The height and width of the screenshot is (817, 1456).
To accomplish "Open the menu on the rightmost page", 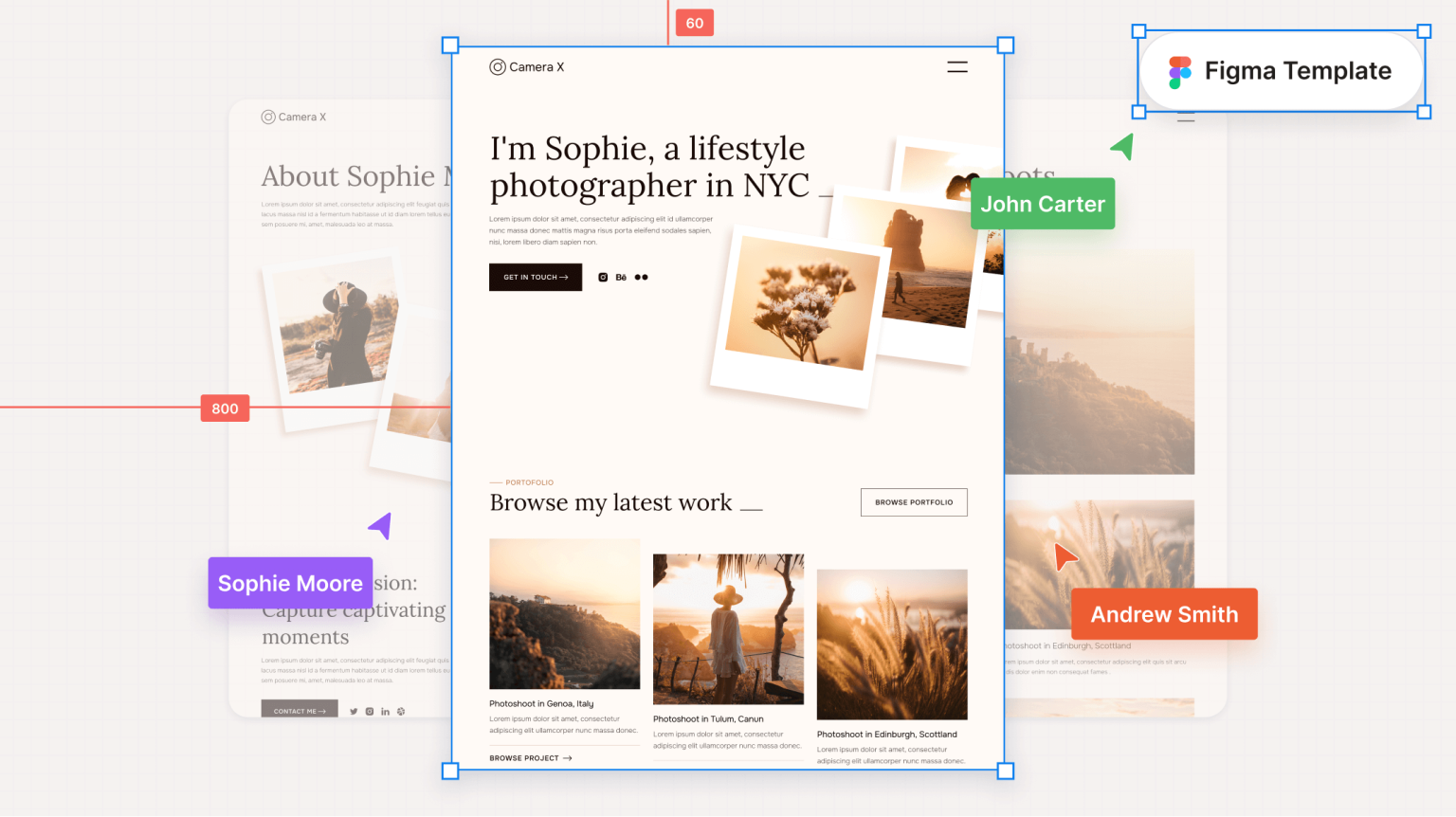I will [1186, 113].
